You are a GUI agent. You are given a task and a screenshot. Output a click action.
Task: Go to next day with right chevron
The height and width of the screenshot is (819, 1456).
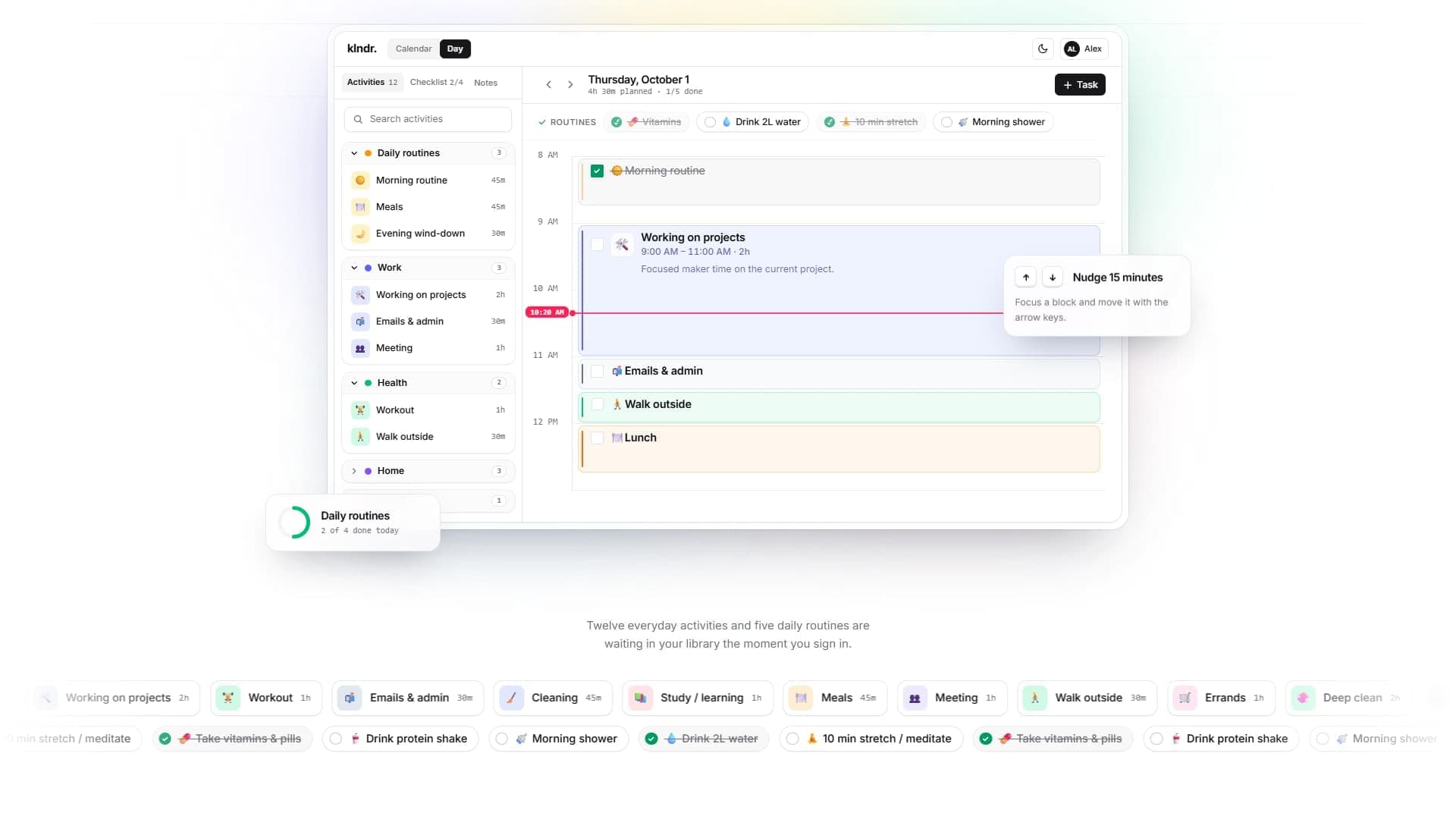pyautogui.click(x=570, y=85)
